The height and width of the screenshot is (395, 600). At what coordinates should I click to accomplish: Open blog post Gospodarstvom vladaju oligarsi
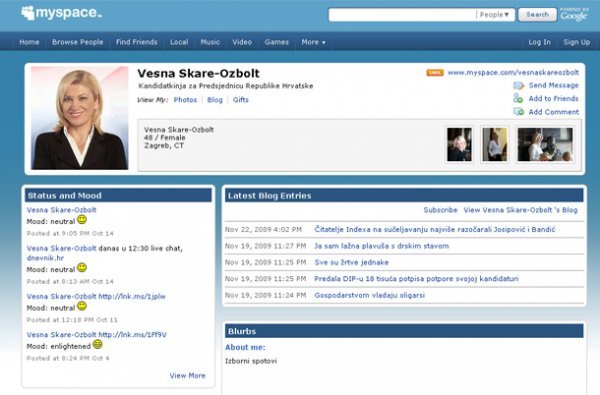tap(370, 295)
